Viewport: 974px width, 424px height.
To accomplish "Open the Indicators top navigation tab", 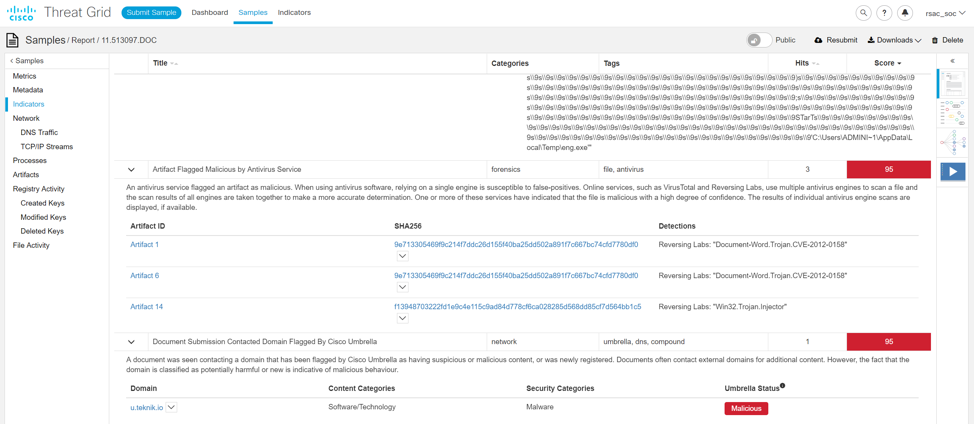I will [294, 13].
